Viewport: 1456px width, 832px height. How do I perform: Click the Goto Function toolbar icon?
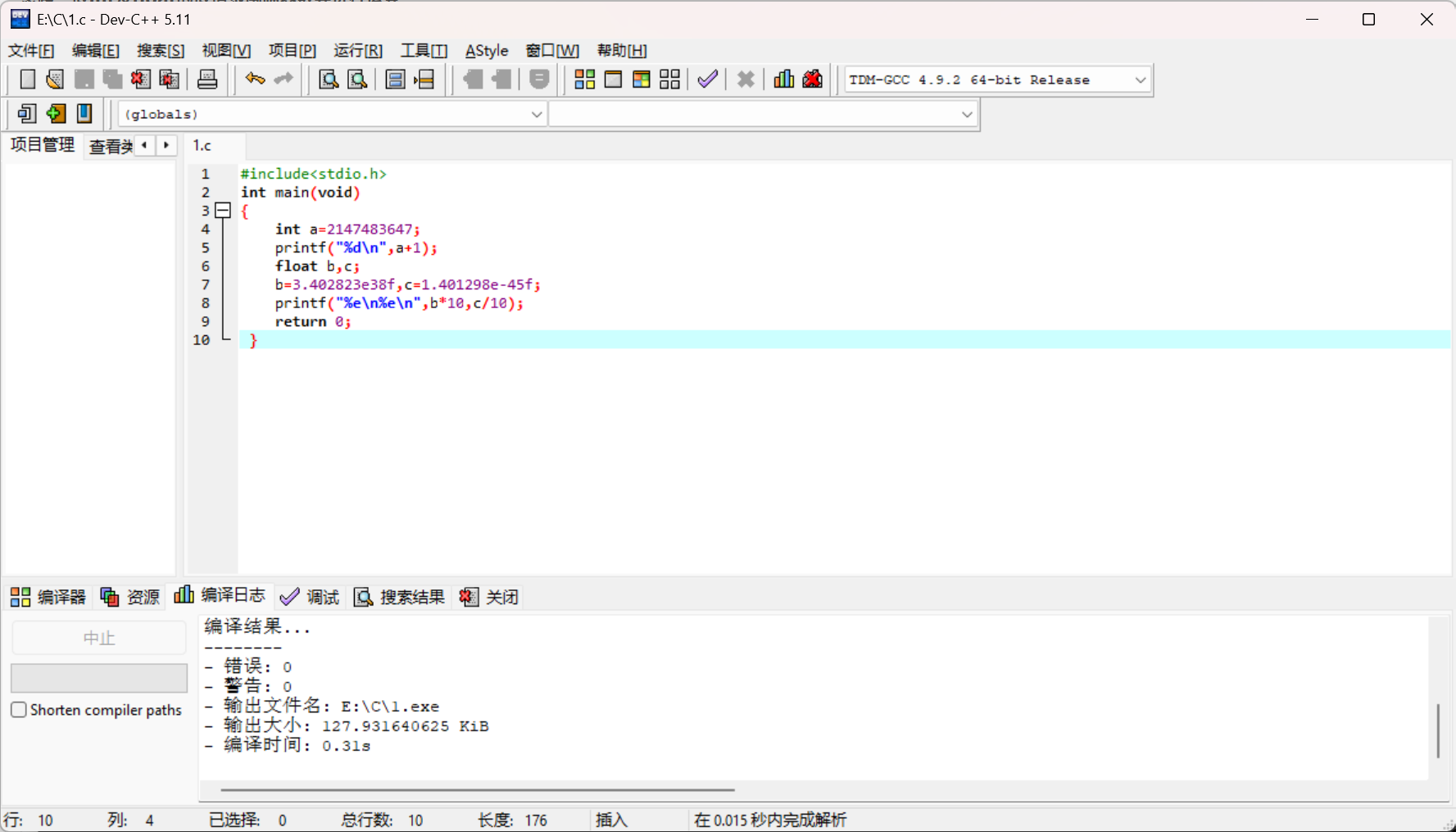point(395,80)
